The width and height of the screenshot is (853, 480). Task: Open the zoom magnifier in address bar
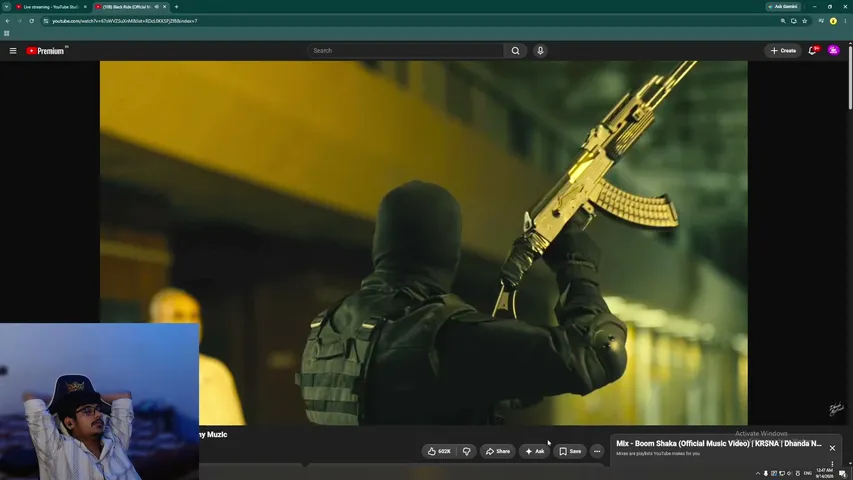click(783, 21)
